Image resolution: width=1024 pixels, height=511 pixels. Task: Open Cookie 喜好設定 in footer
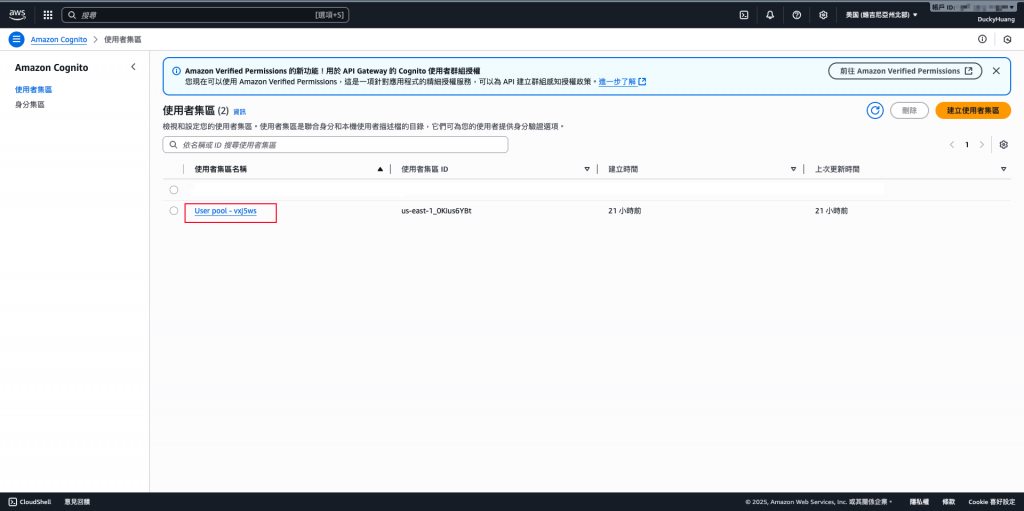(991, 502)
